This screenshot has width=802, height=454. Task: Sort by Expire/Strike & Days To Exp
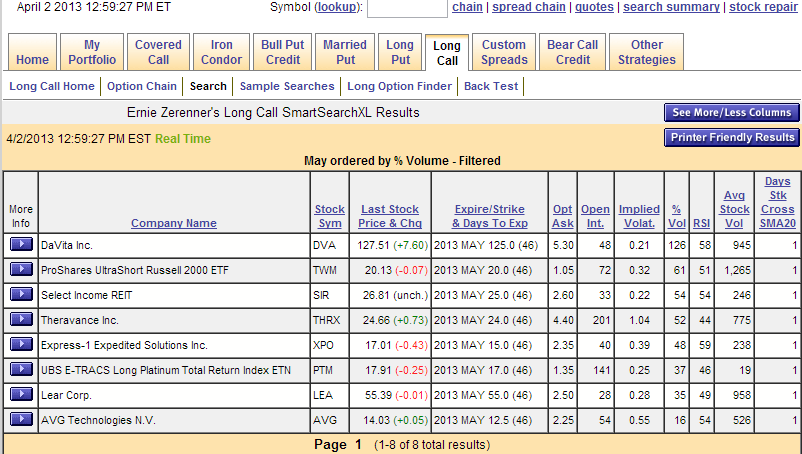click(489, 216)
